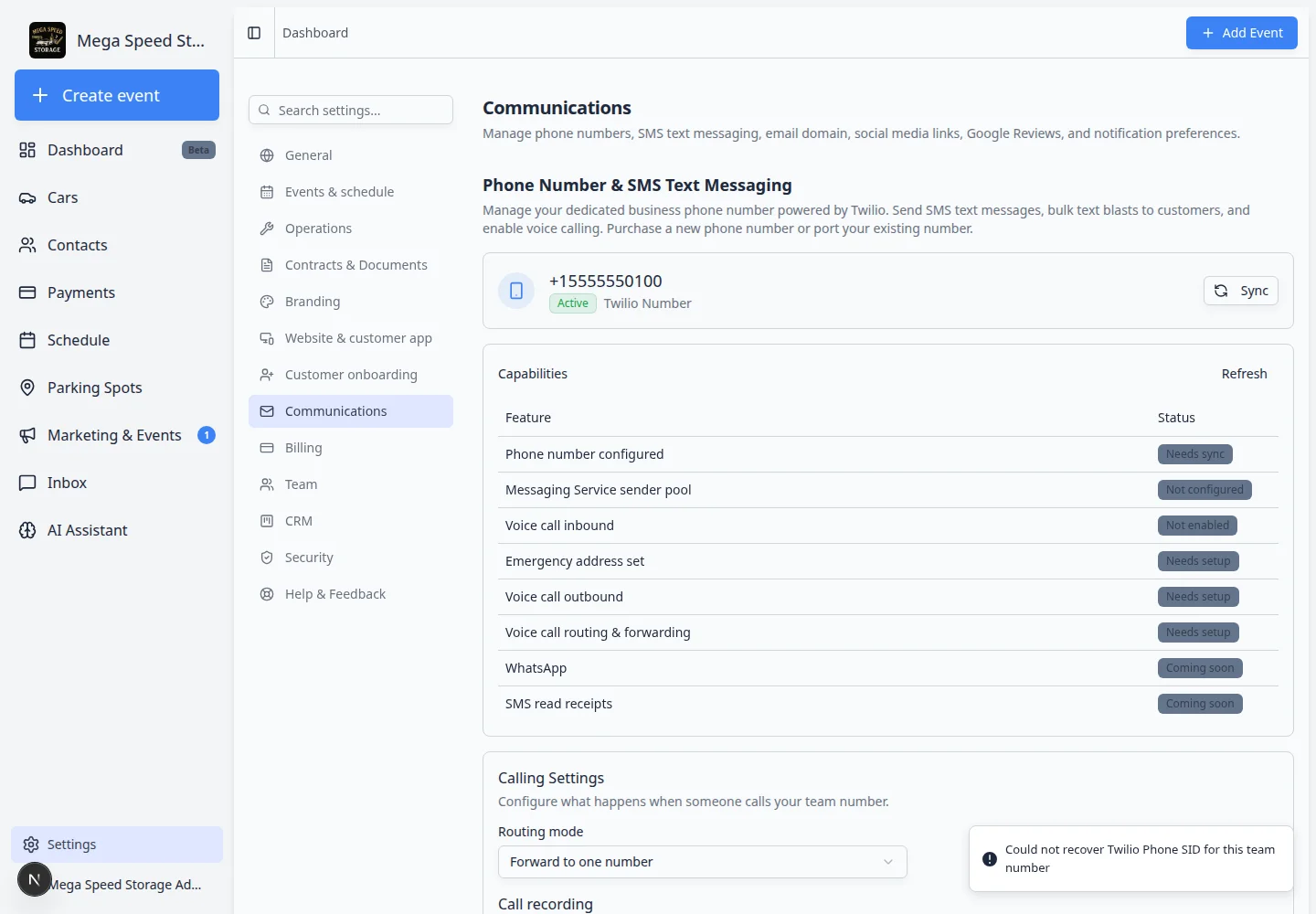Viewport: 1316px width, 914px height.
Task: Click the search magnifier icon
Action: 264,110
